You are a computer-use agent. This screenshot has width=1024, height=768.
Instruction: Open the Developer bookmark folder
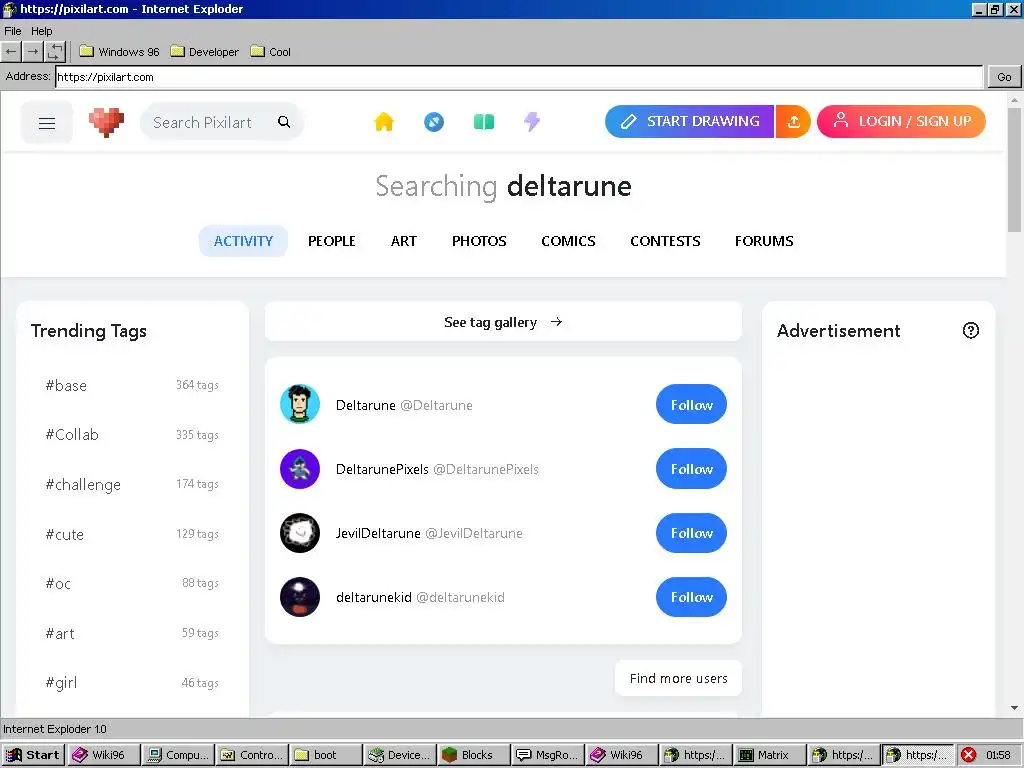point(204,52)
